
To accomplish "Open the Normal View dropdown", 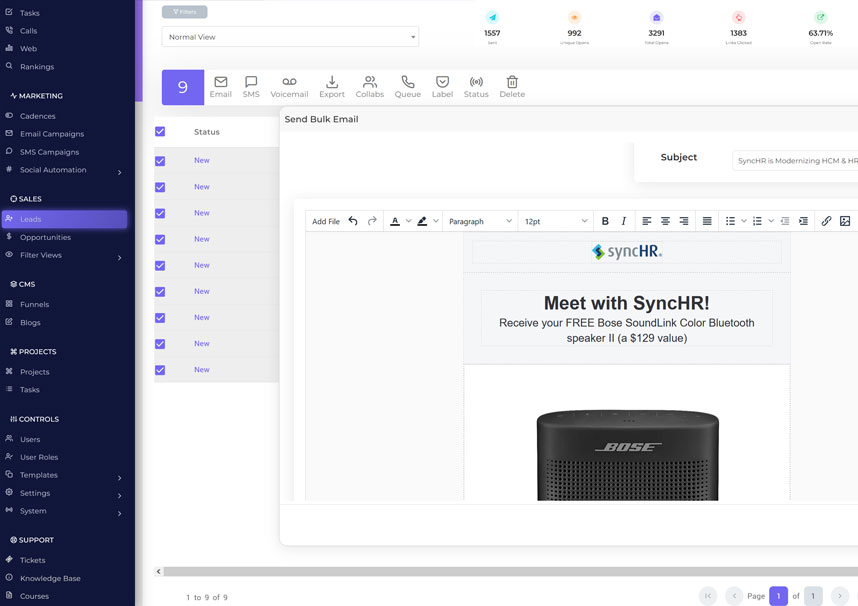I will point(290,37).
